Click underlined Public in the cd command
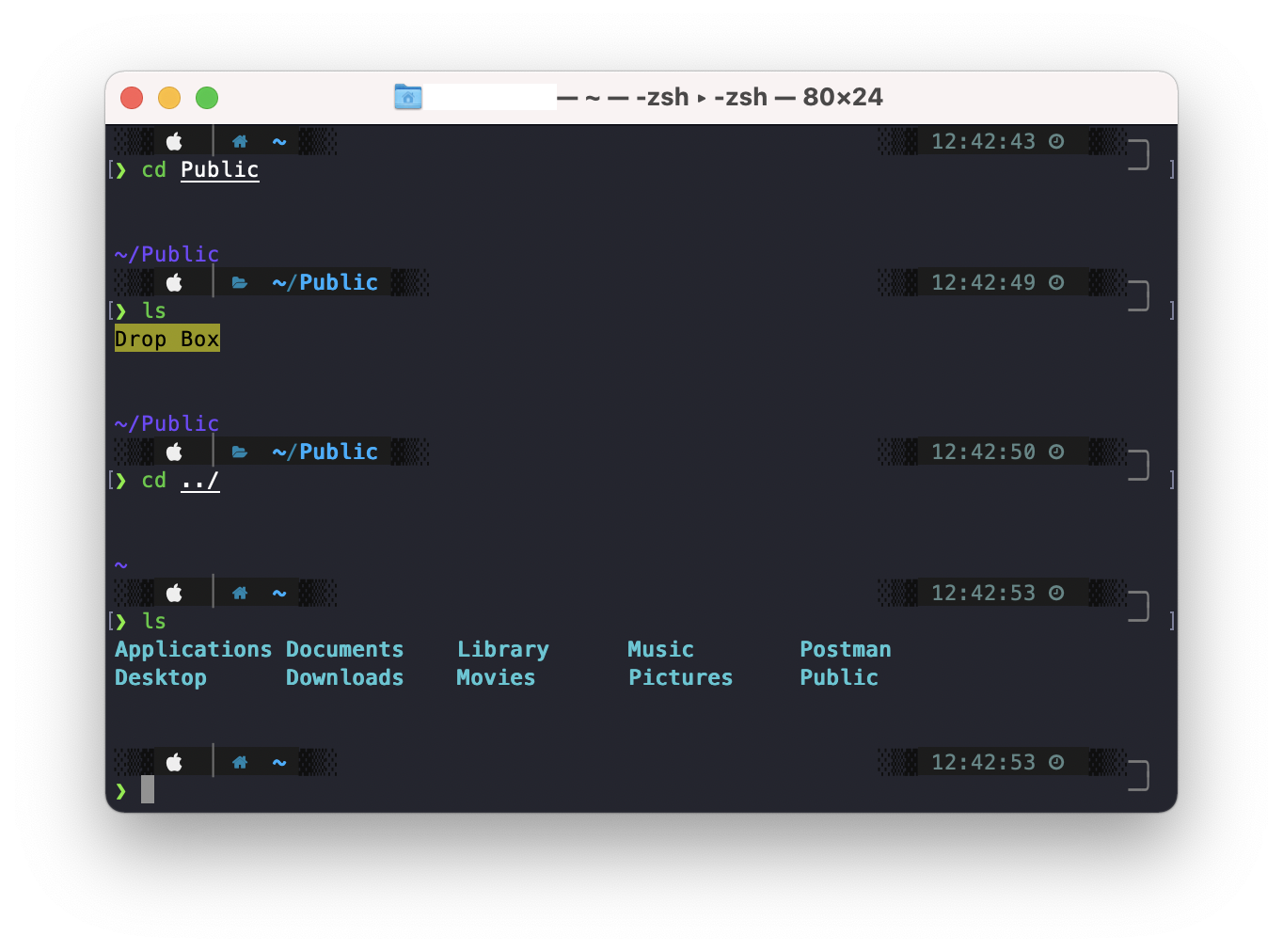Screen dimensions: 1283x952 219,169
